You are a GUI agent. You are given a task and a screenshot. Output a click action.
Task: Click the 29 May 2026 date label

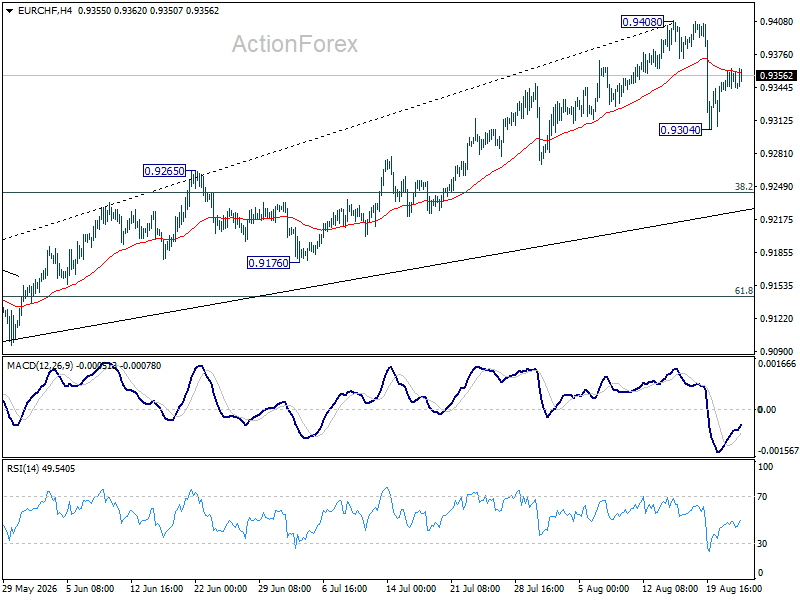coord(30,589)
